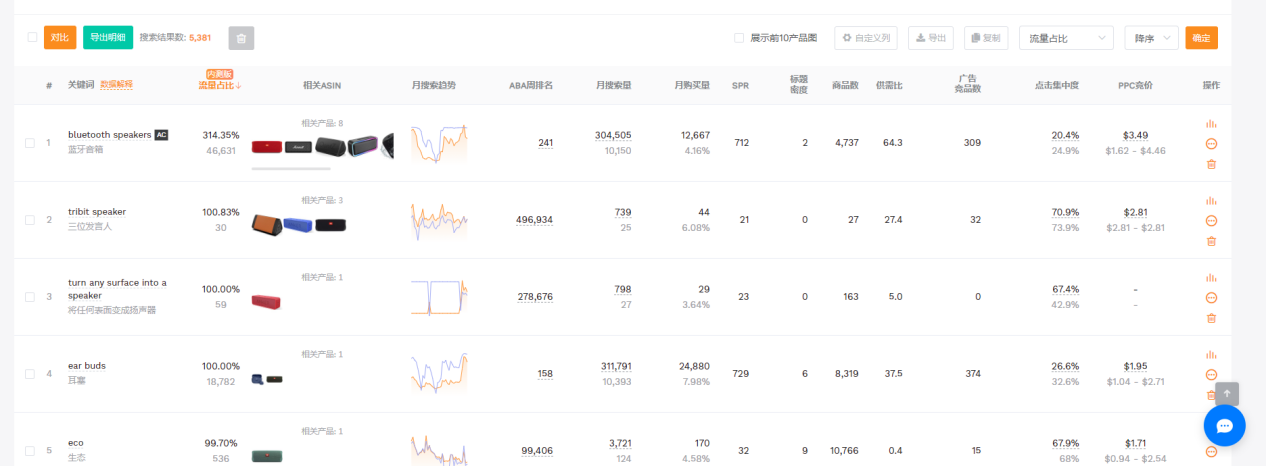Check the turn any surface row checkbox
Screen dimensions: 1266x466
pos(30,297)
